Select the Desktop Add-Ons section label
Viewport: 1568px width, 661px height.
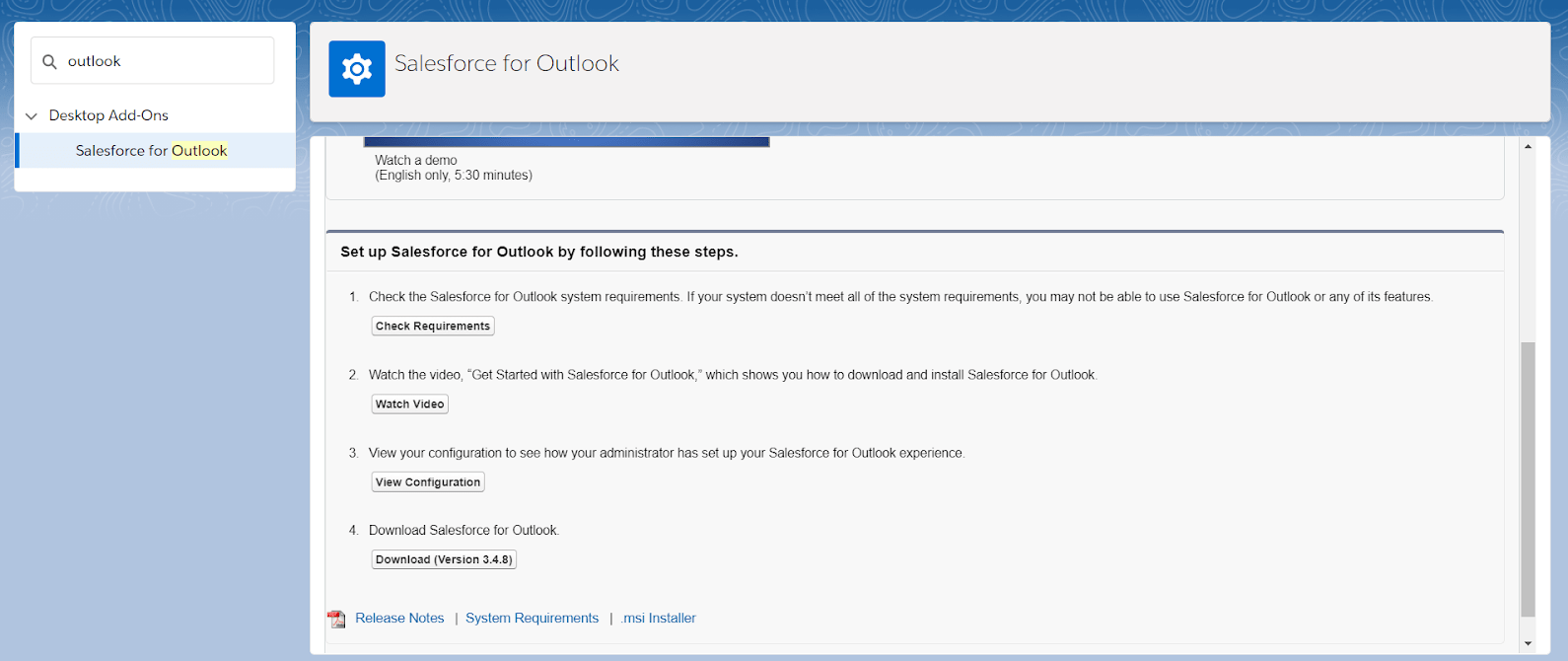coord(108,115)
